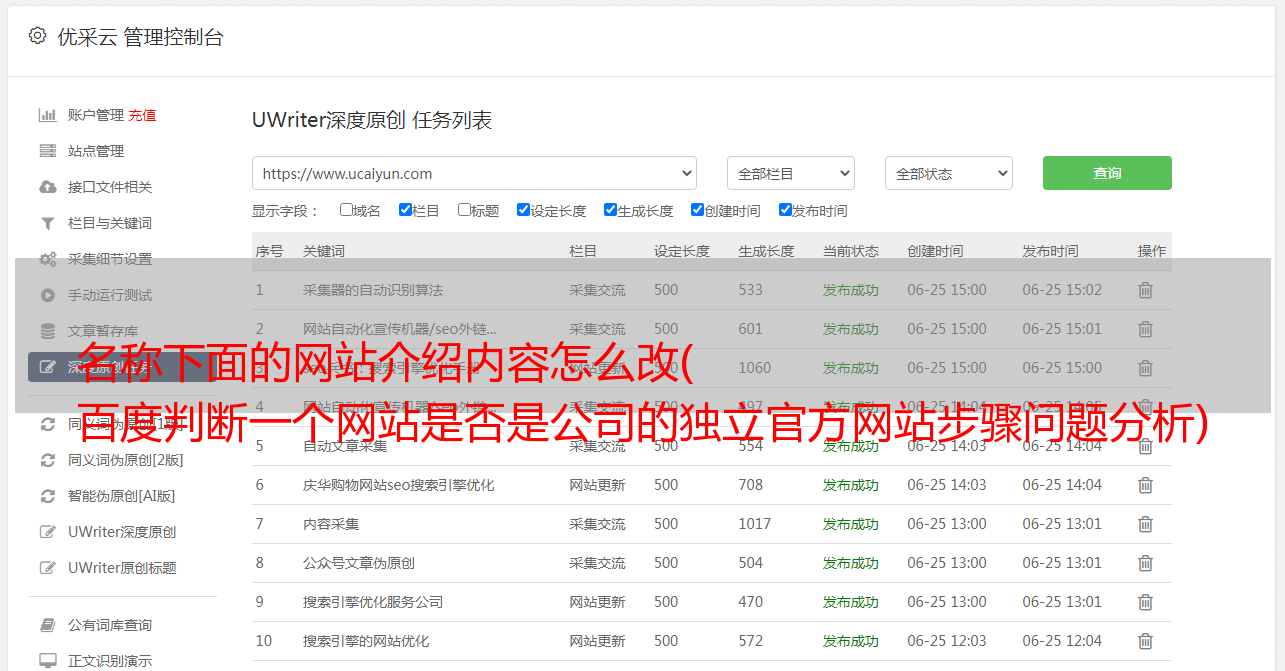Click the server icon for 站点管理

click(x=47, y=151)
